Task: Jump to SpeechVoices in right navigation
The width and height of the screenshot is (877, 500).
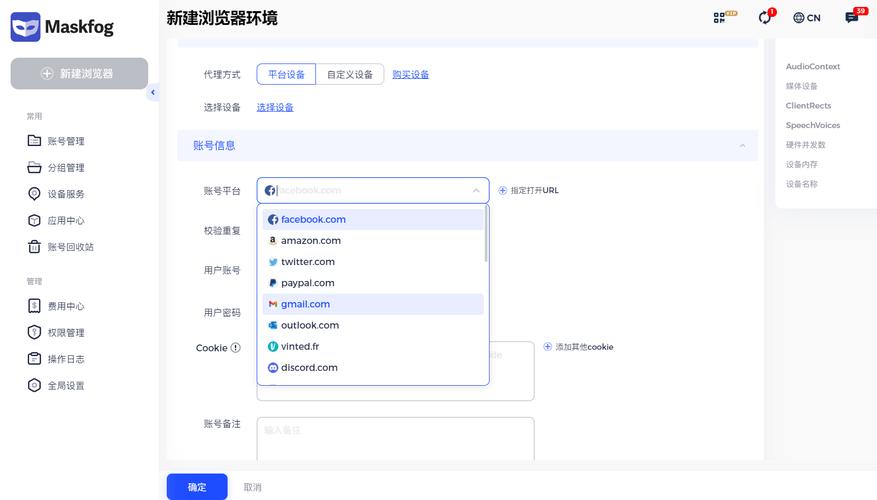Action: pyautogui.click(x=813, y=125)
